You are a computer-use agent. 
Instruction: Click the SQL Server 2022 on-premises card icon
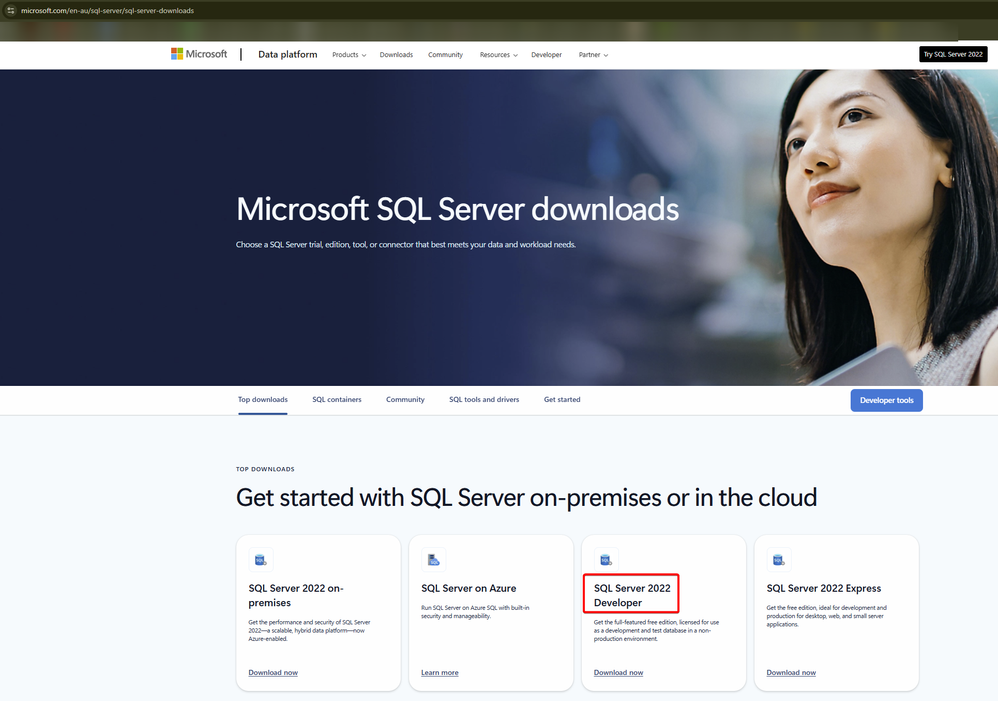260,560
